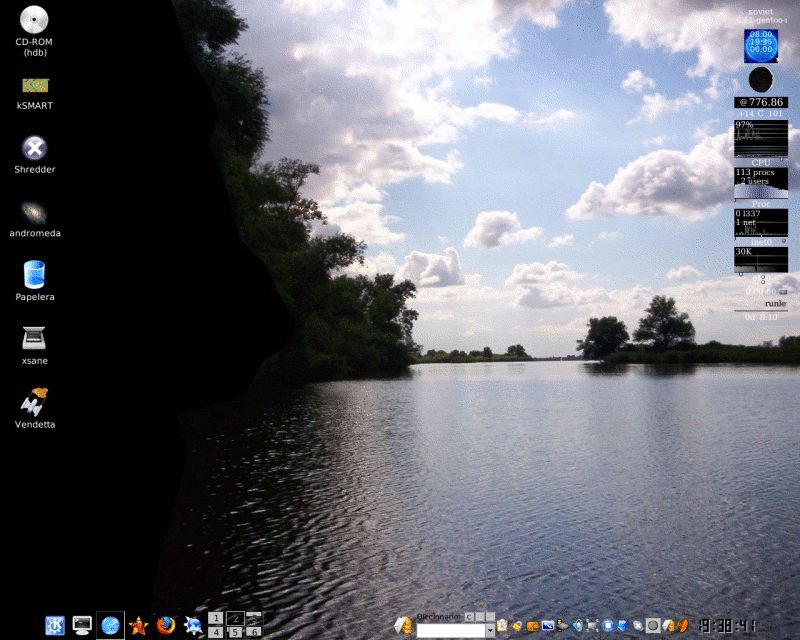800x640 pixels.
Task: Launch kSMART from the desktop
Action: click(x=35, y=94)
